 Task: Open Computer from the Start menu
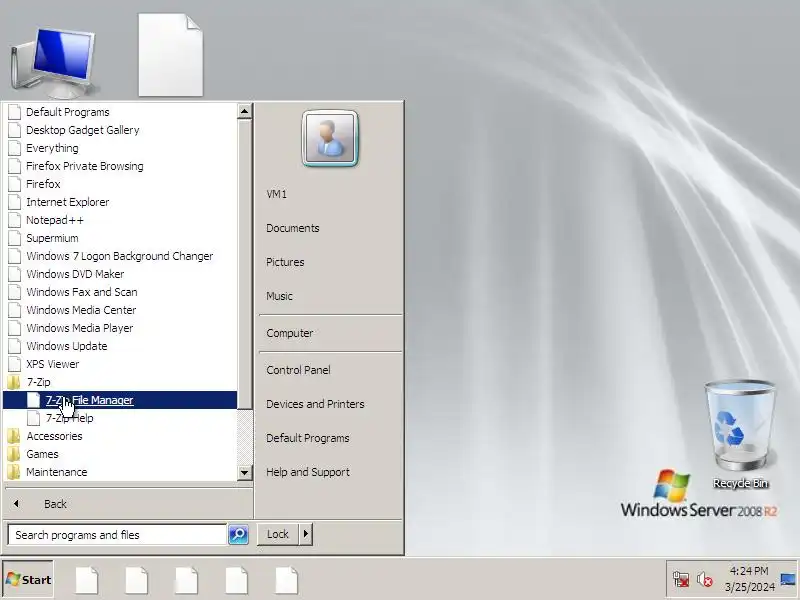tap(330, 333)
